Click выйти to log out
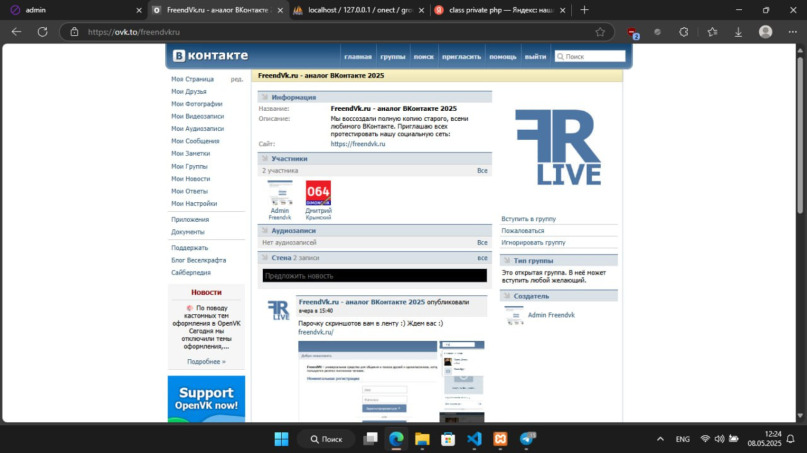Viewport: 807px width, 453px height. tap(535, 57)
